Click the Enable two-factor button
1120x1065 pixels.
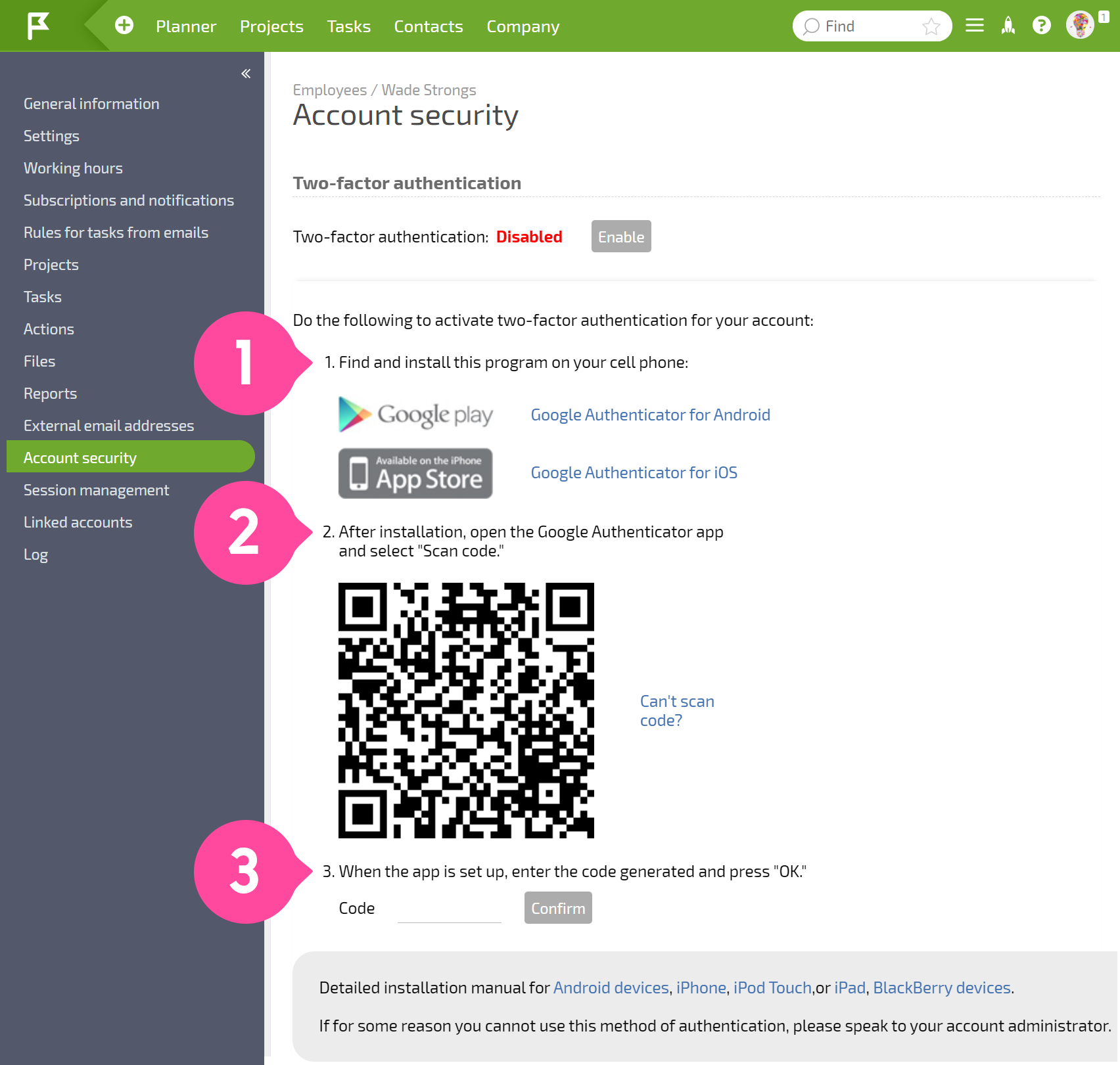(x=621, y=237)
